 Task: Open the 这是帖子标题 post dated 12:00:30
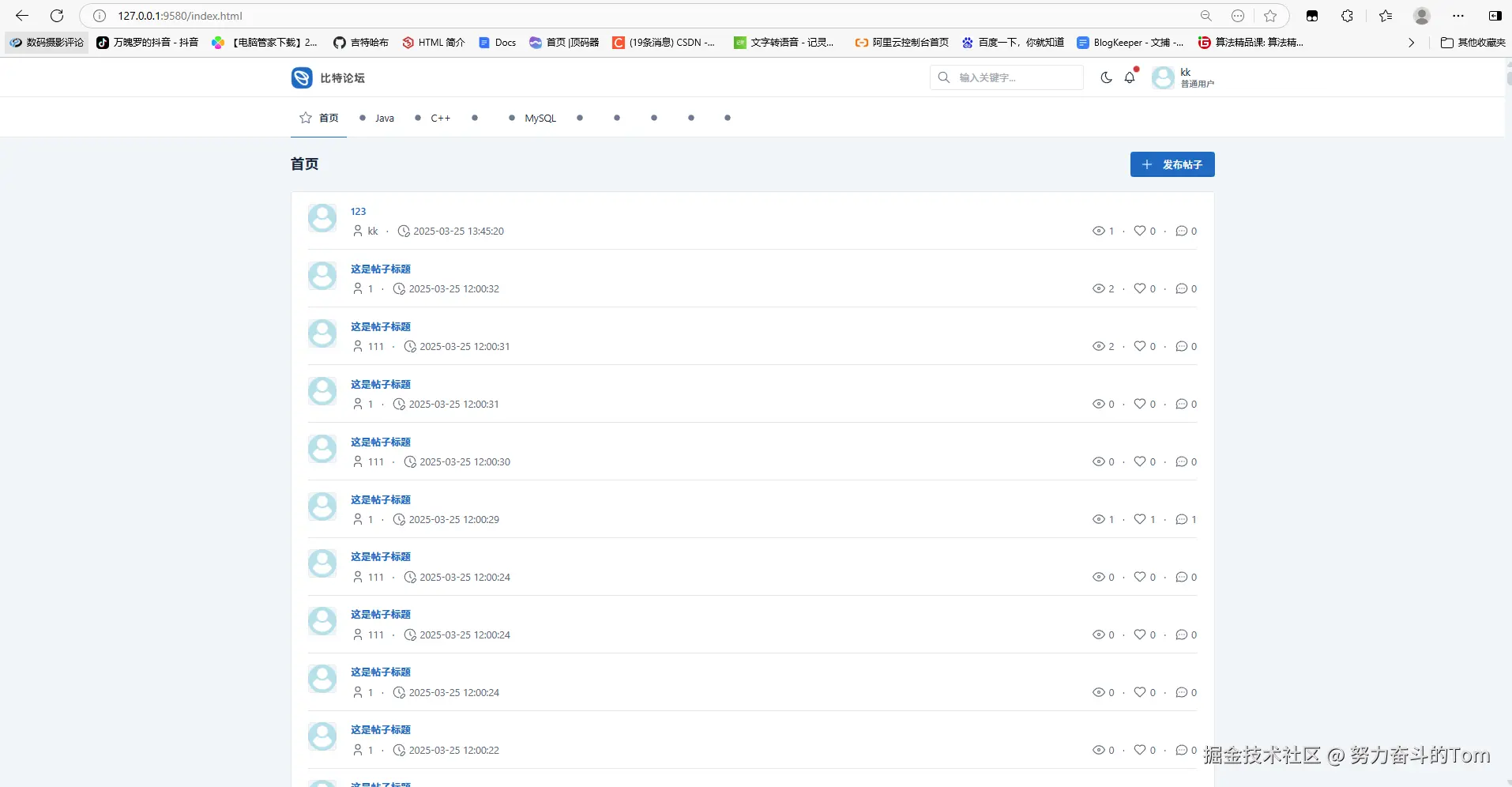[381, 442]
